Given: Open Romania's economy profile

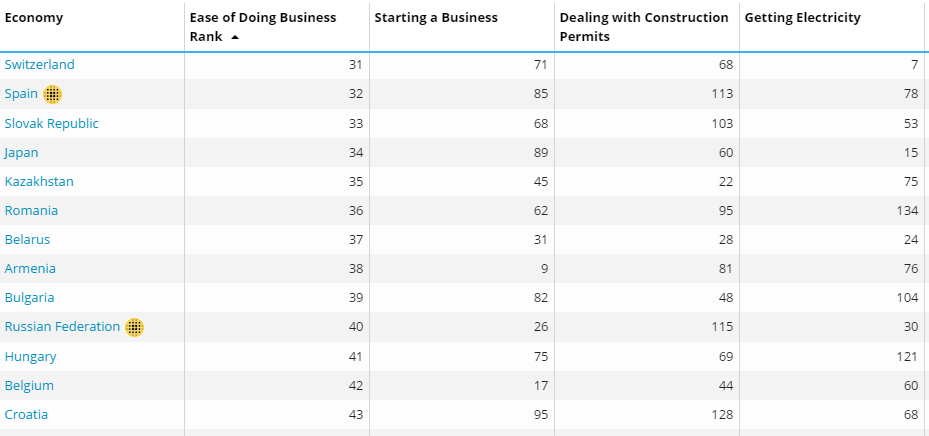Looking at the screenshot, I should [31, 210].
